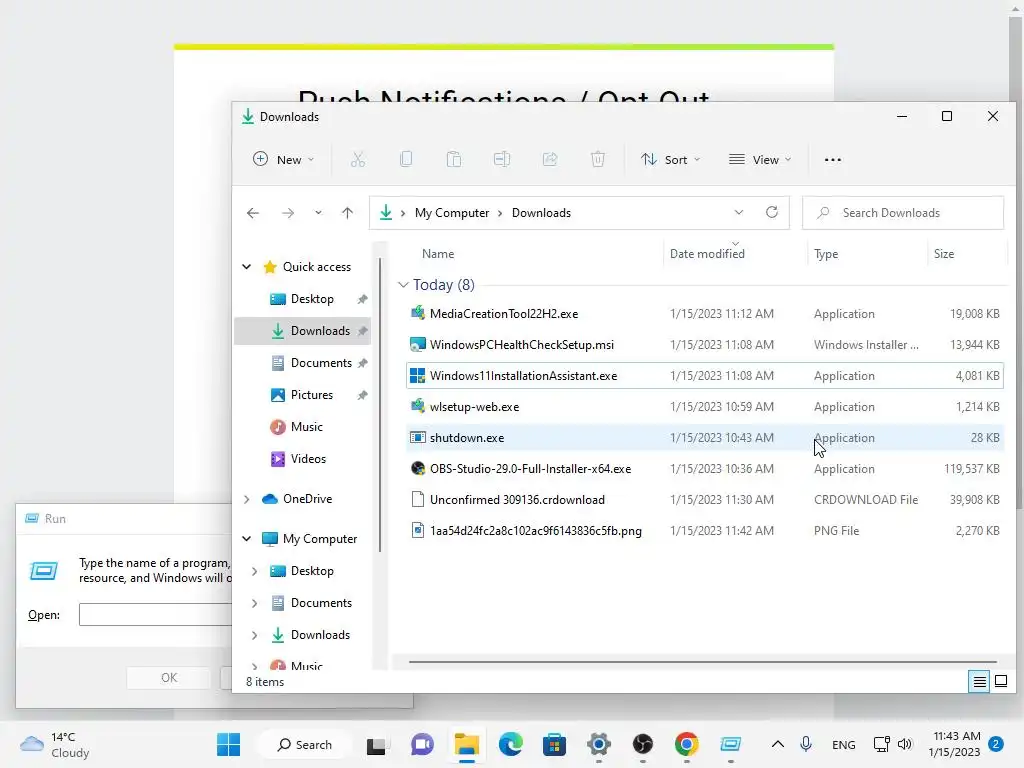Image resolution: width=1024 pixels, height=768 pixels.
Task: Expand the address bar history dropdown
Action: coord(739,212)
